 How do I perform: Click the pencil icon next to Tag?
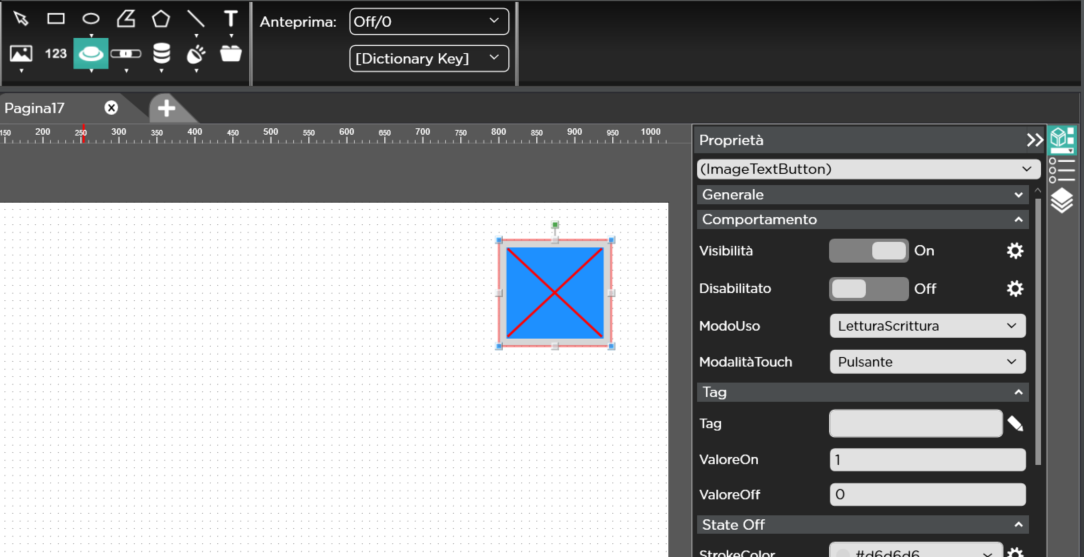pyautogui.click(x=1015, y=424)
